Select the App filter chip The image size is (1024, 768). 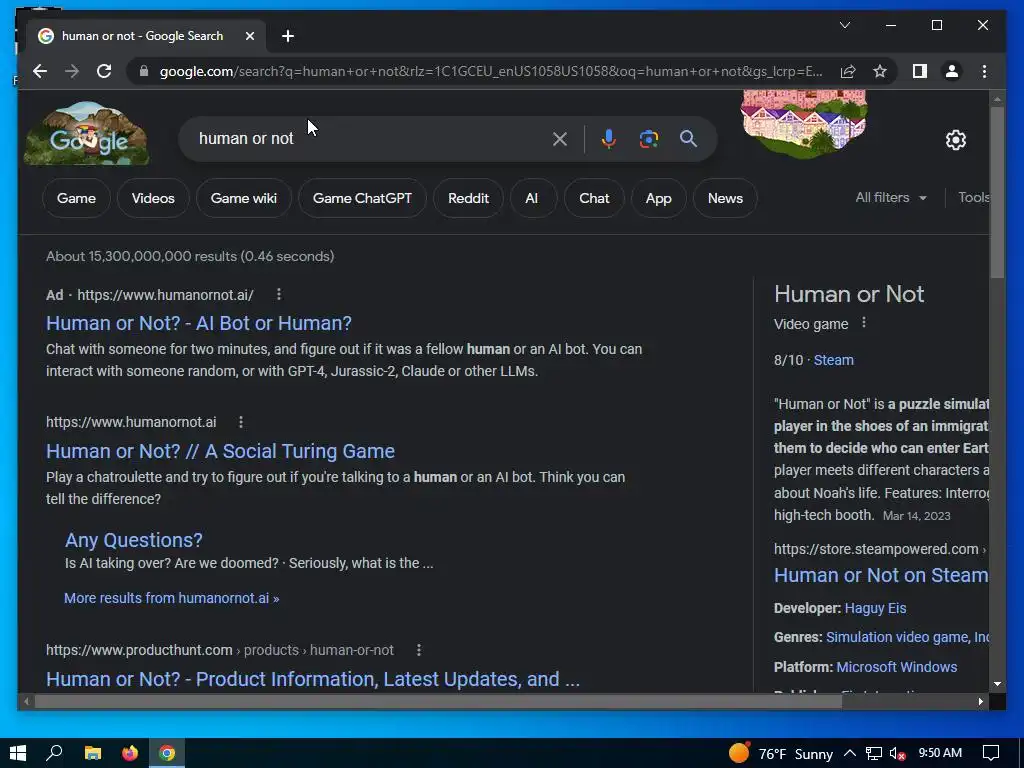click(x=658, y=198)
